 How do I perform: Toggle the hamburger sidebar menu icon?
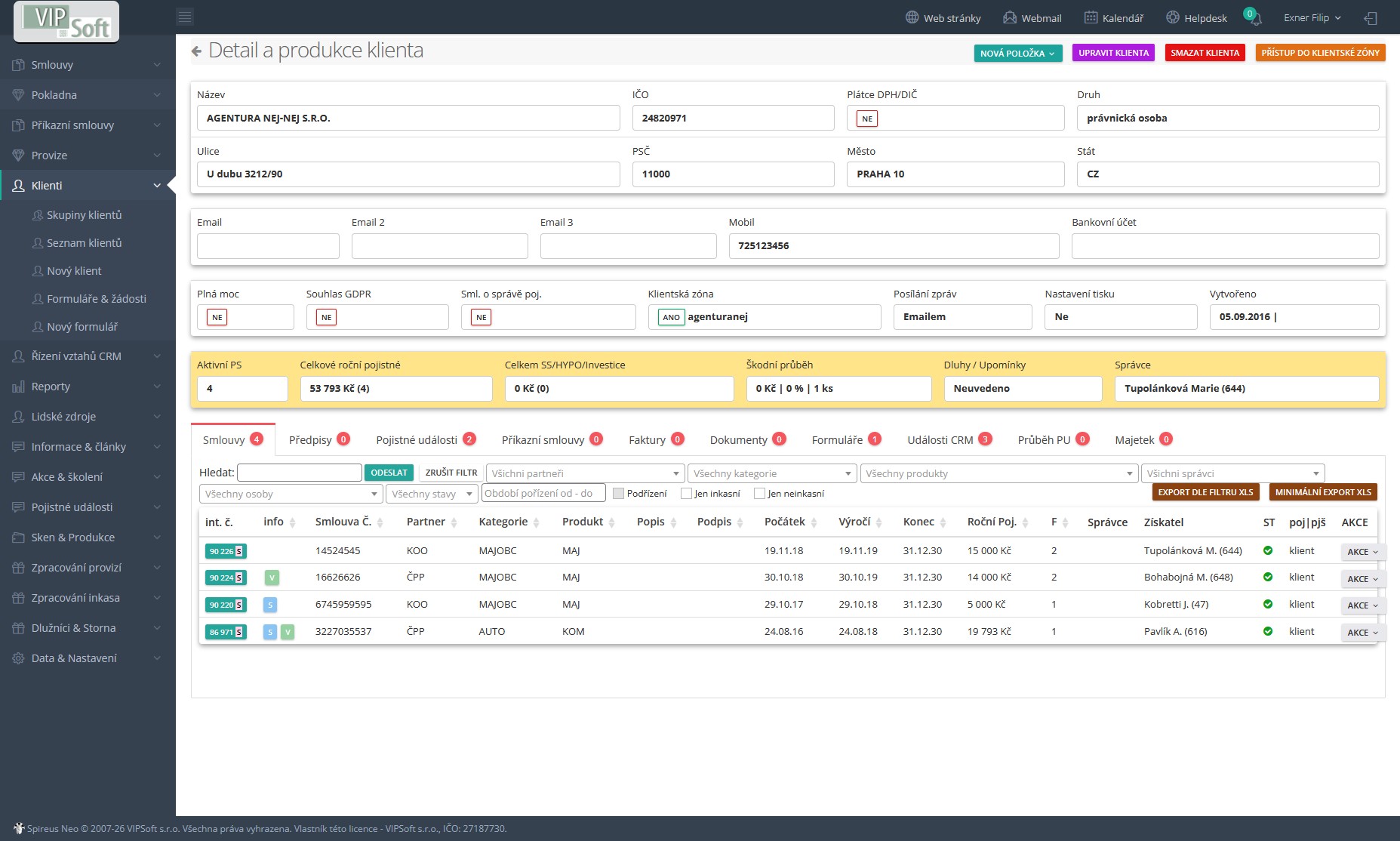click(185, 17)
